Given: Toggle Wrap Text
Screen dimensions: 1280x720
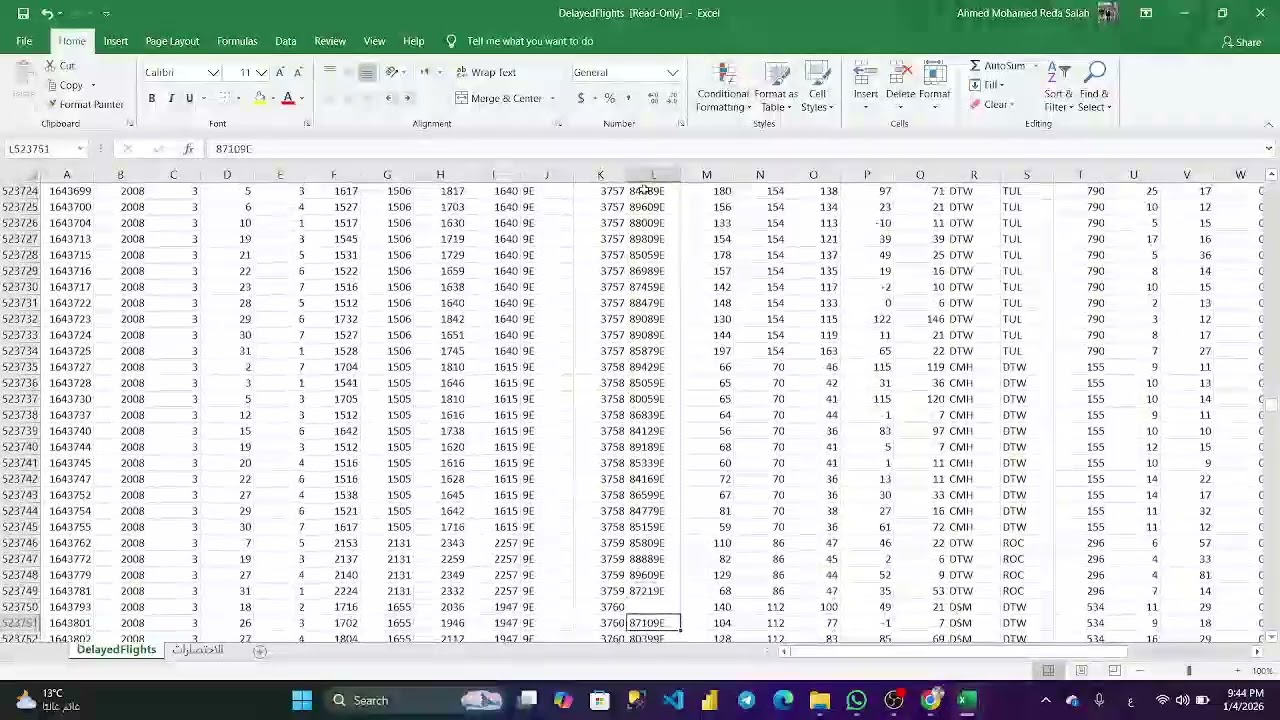Looking at the screenshot, I should pyautogui.click(x=487, y=72).
